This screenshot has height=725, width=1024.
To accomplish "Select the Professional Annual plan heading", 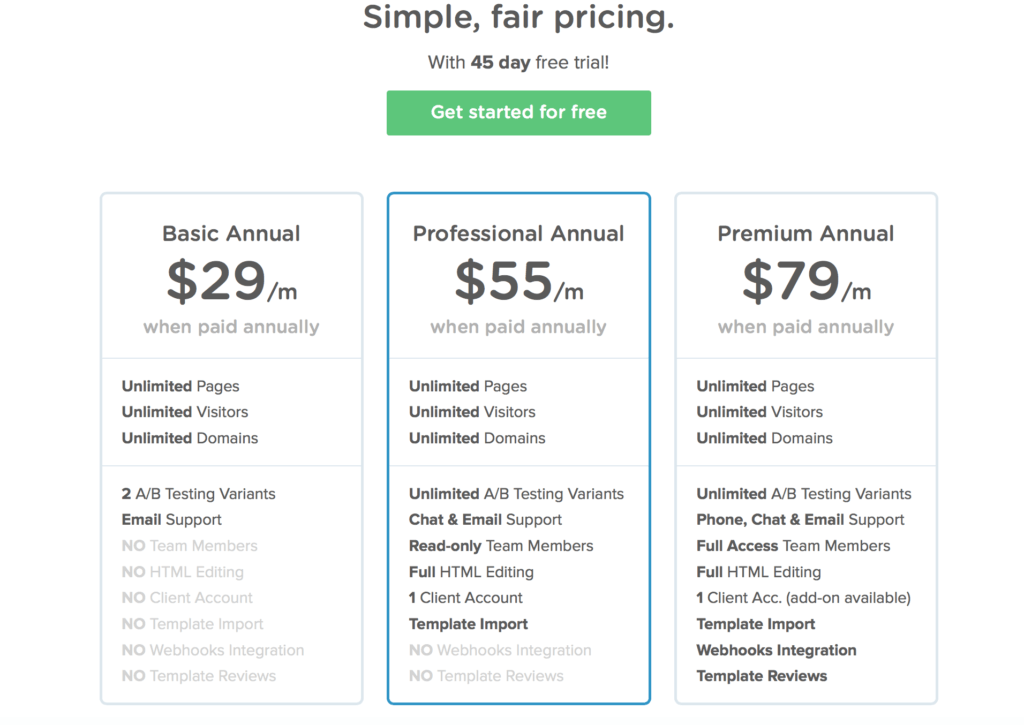I will [518, 234].
